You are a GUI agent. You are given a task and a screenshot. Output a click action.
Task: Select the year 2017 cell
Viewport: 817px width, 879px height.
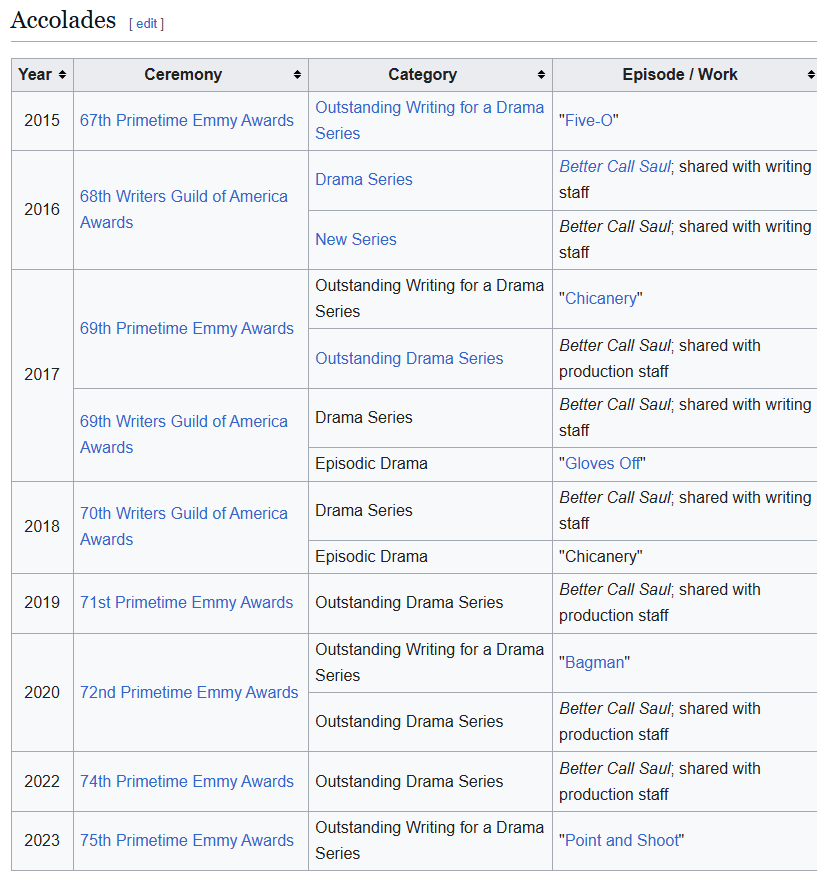(42, 374)
